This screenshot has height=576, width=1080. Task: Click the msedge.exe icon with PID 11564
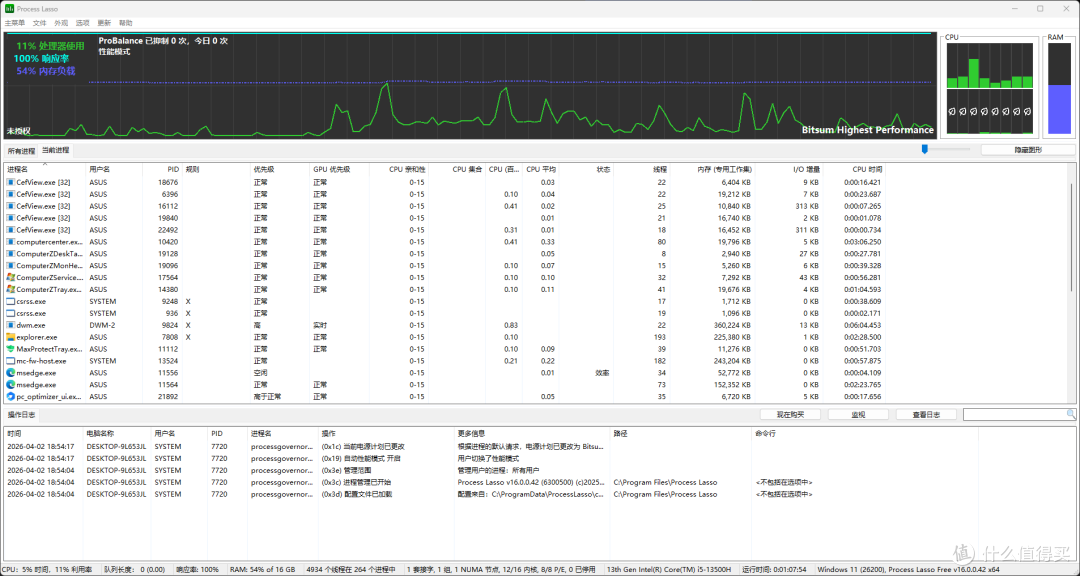point(10,385)
